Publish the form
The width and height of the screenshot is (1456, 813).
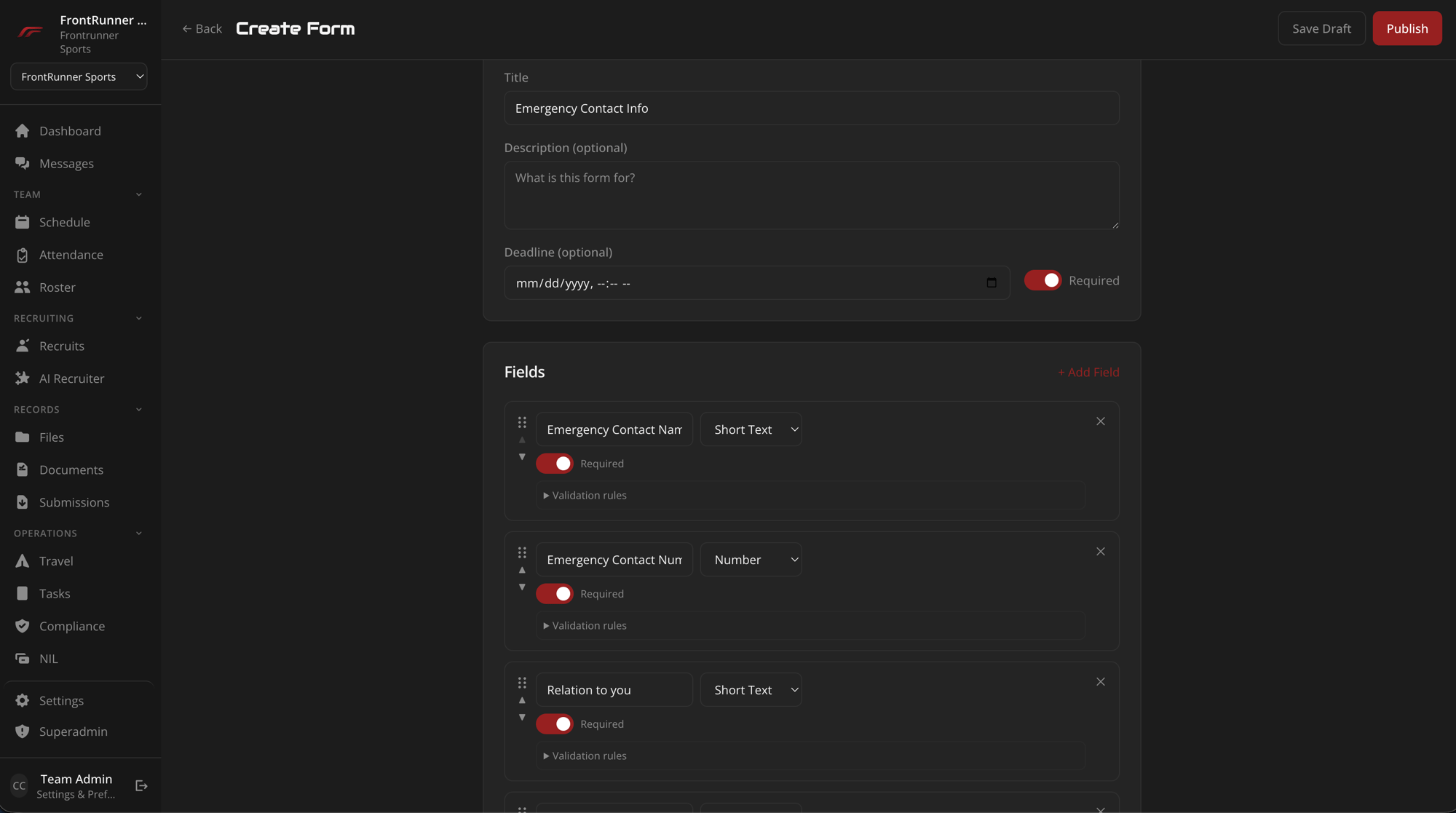1407,28
